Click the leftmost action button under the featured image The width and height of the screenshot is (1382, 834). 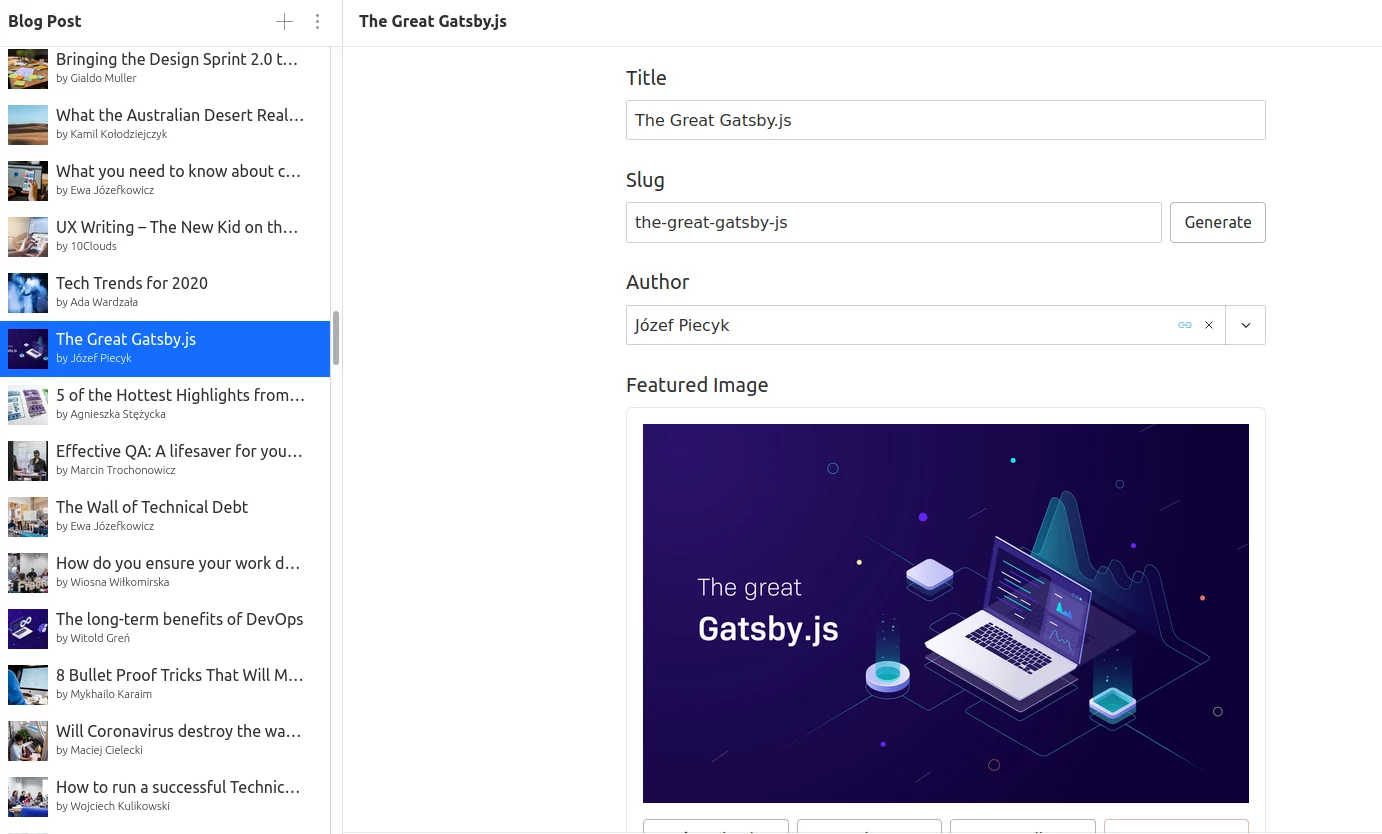pyautogui.click(x=715, y=828)
